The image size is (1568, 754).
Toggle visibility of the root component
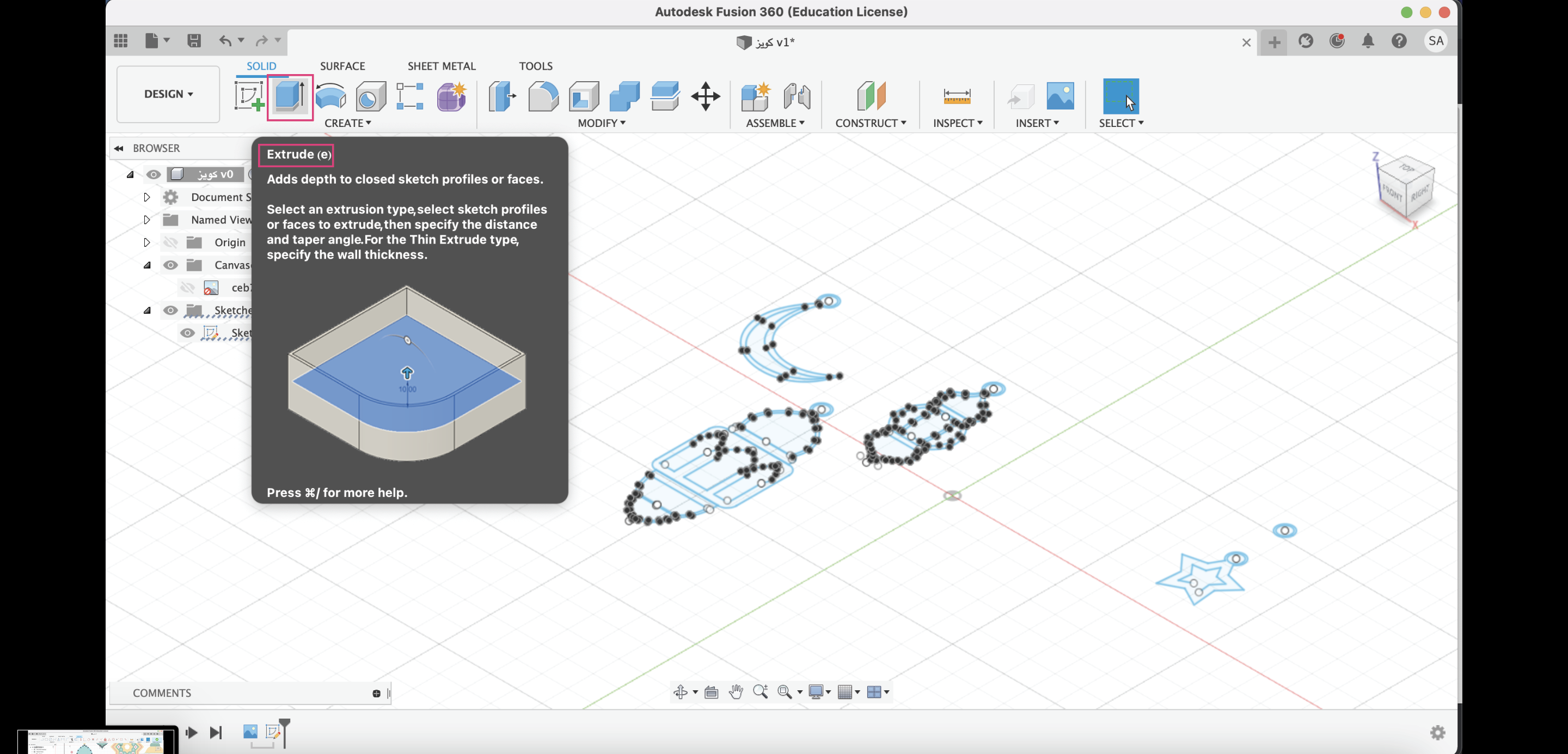tap(154, 175)
